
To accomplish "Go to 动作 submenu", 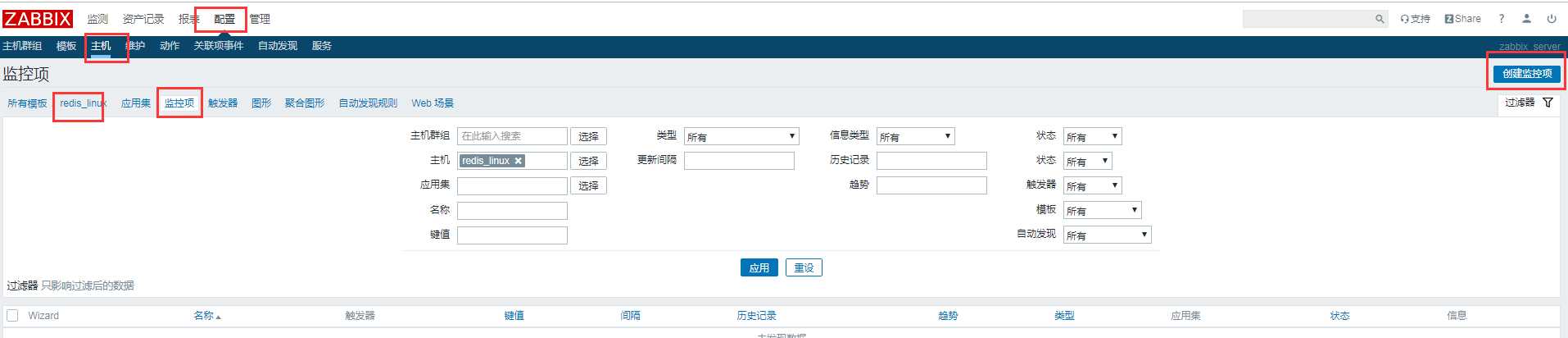I will click(170, 46).
